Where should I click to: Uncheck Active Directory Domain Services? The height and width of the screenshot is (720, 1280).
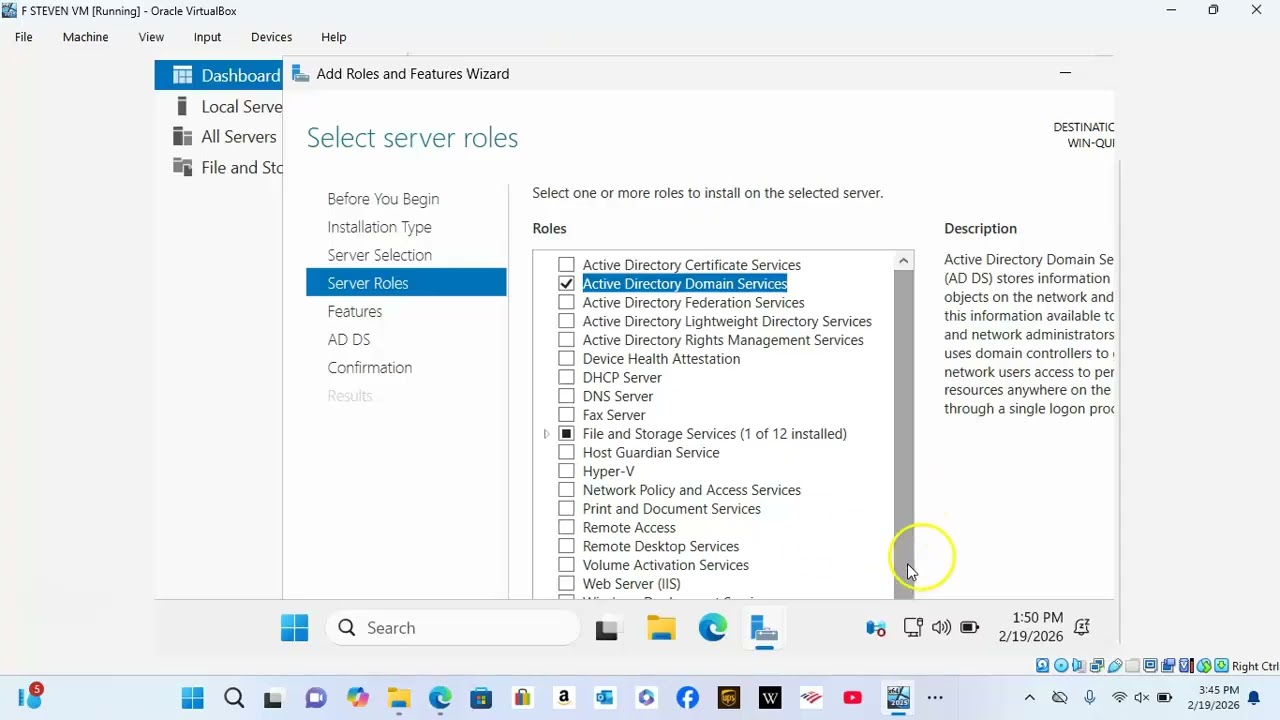point(566,284)
